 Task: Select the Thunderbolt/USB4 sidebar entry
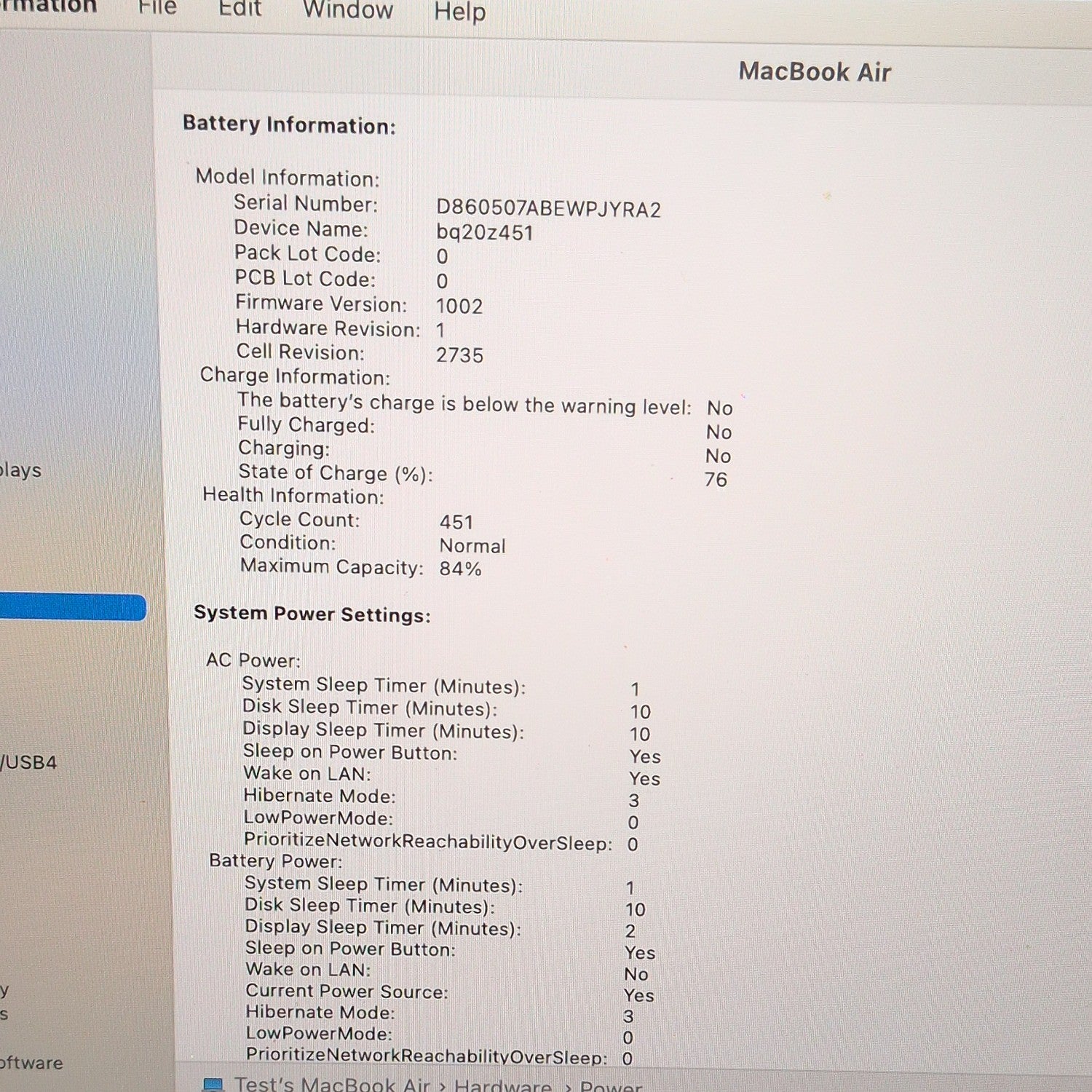tap(28, 762)
